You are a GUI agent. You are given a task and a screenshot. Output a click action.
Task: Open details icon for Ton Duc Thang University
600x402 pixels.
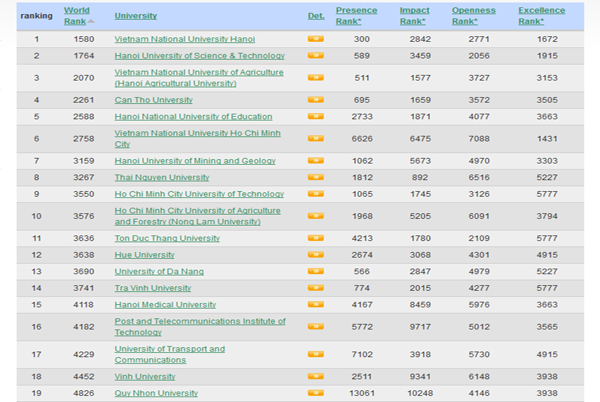coord(315,237)
